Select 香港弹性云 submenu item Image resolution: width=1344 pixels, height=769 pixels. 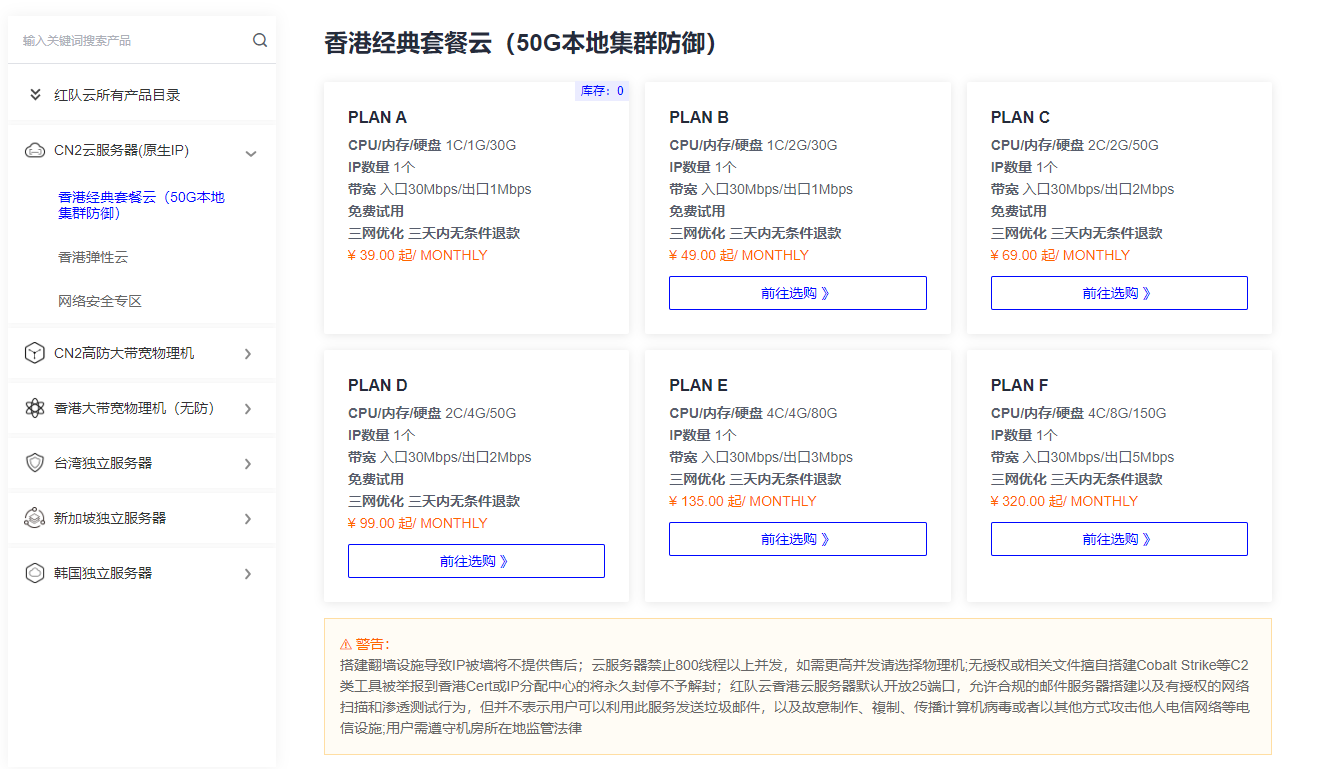[93, 257]
